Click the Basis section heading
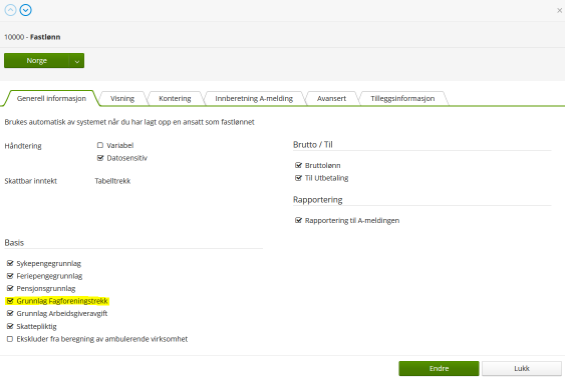Image resolution: width=565 pixels, height=382 pixels. point(14,243)
